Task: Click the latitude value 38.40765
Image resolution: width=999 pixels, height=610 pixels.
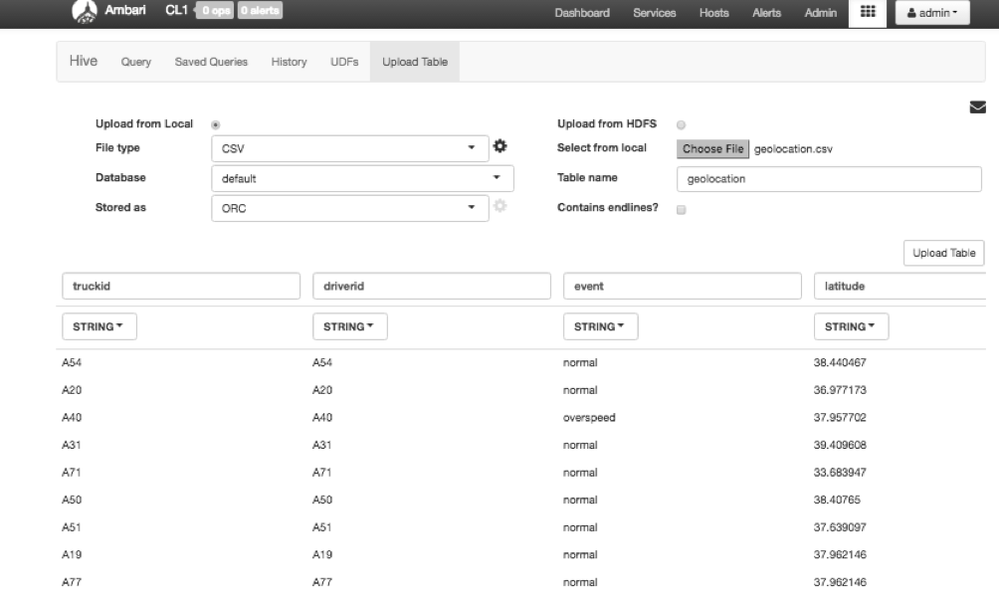Action: [837, 500]
